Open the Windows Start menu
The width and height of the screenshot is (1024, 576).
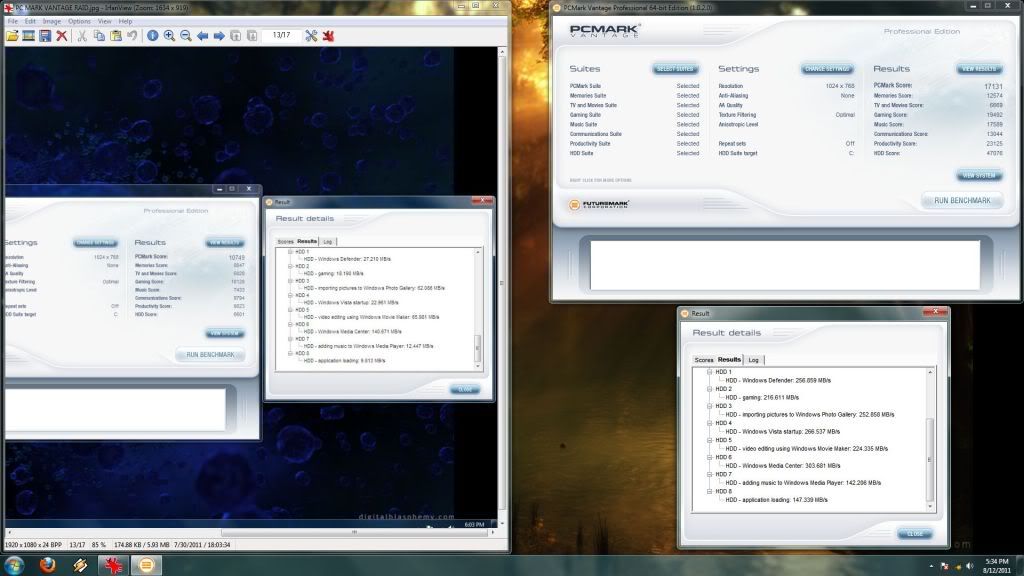click(x=14, y=565)
